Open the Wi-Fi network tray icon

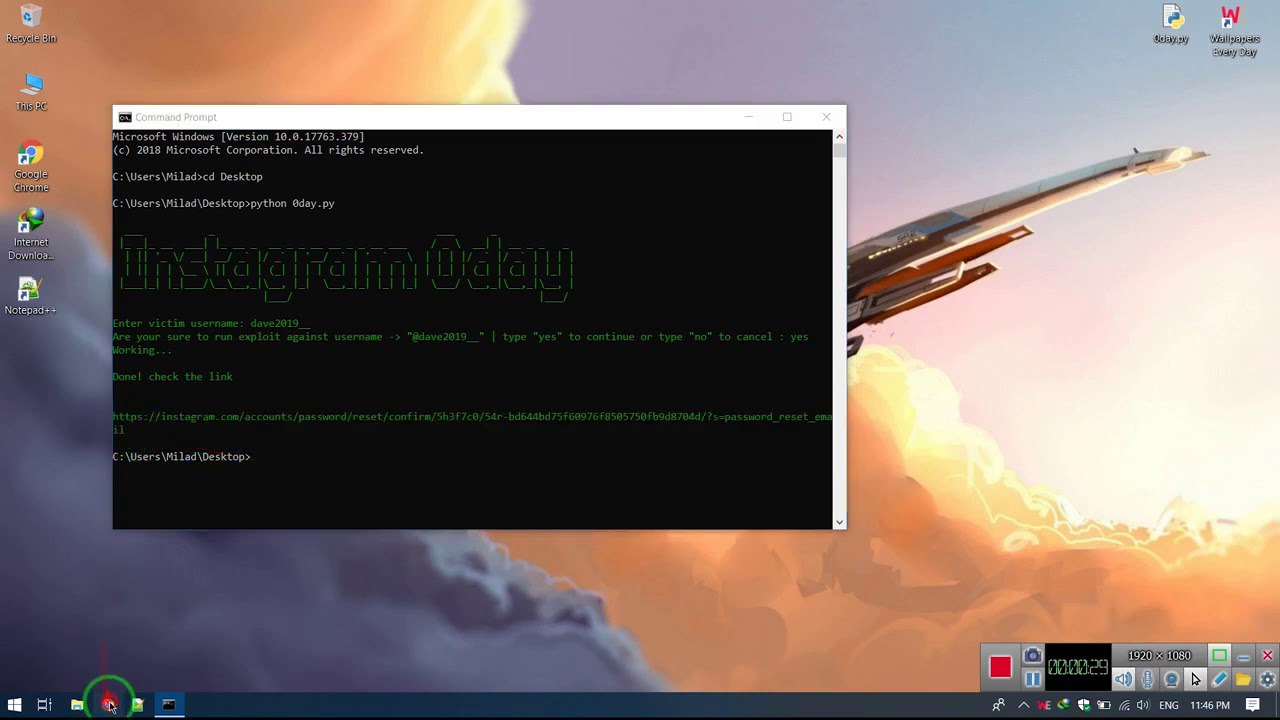coord(1124,705)
